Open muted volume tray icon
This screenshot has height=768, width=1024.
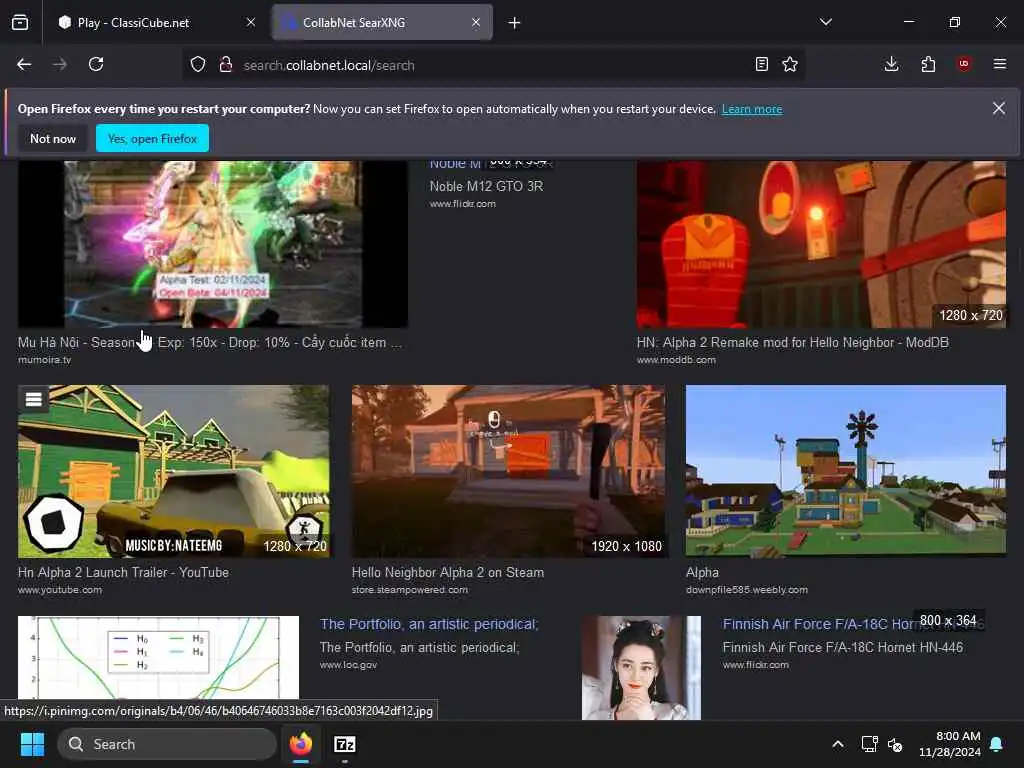tap(895, 744)
